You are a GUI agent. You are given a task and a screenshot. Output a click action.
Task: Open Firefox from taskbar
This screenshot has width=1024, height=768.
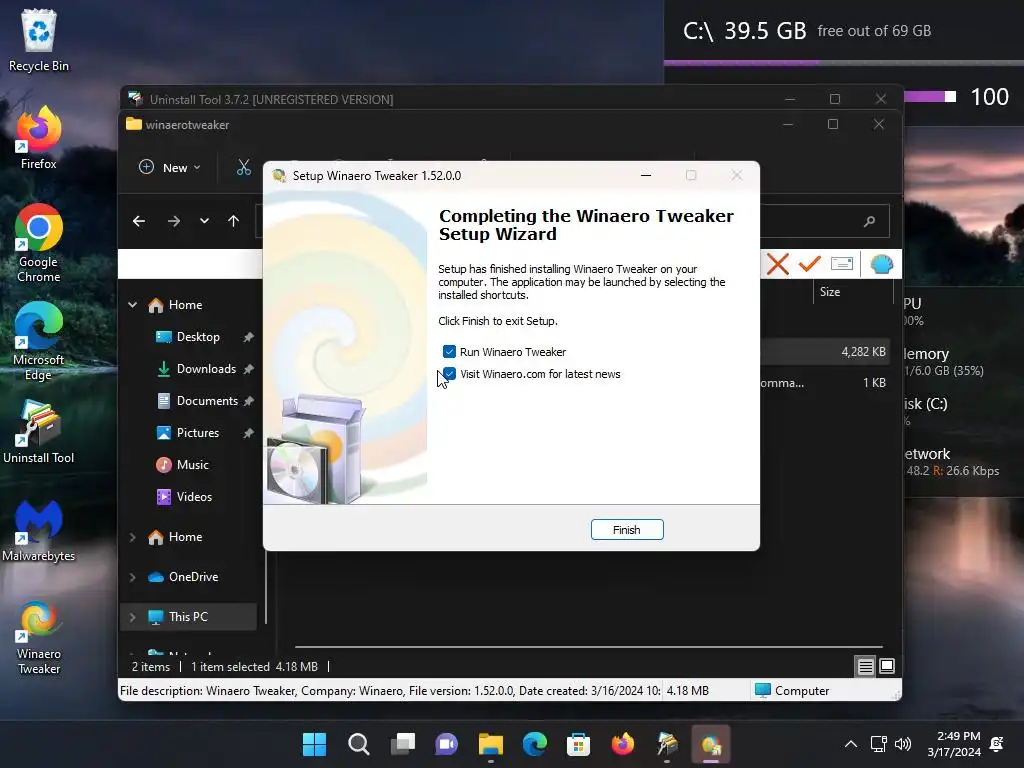[x=623, y=744]
